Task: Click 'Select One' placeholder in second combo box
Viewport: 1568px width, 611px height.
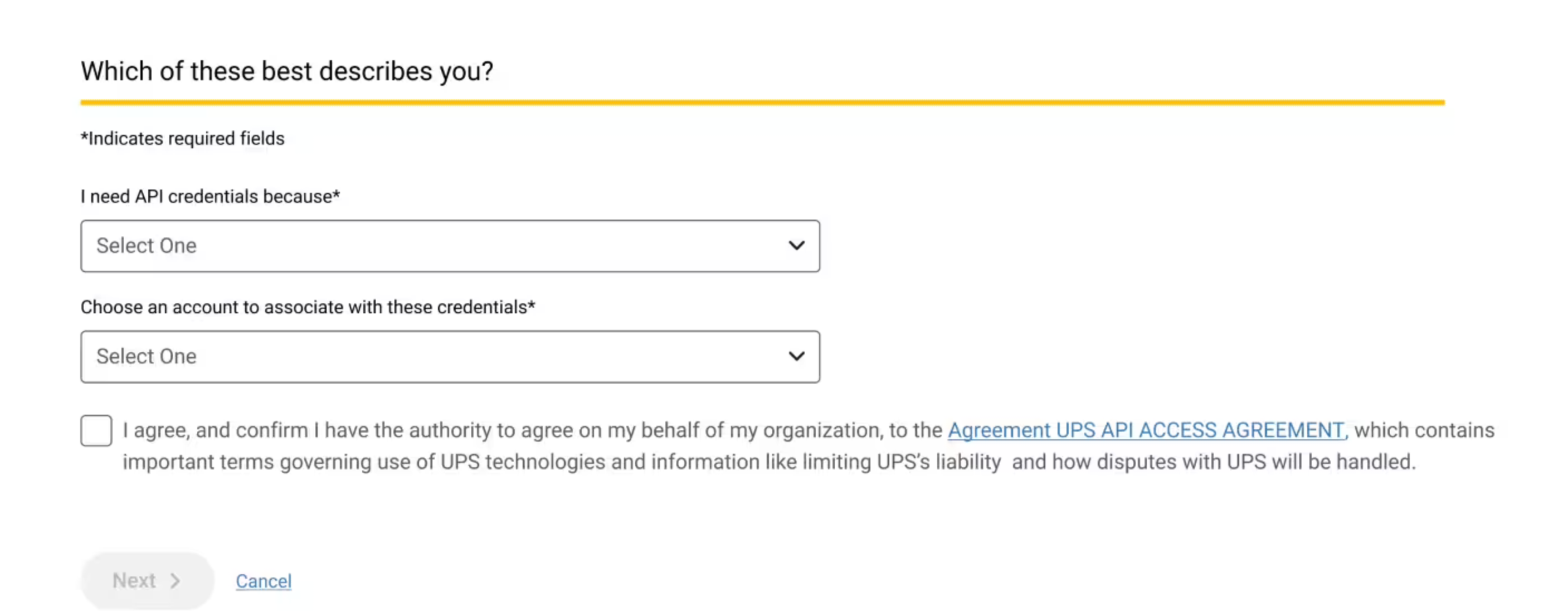Action: tap(146, 356)
